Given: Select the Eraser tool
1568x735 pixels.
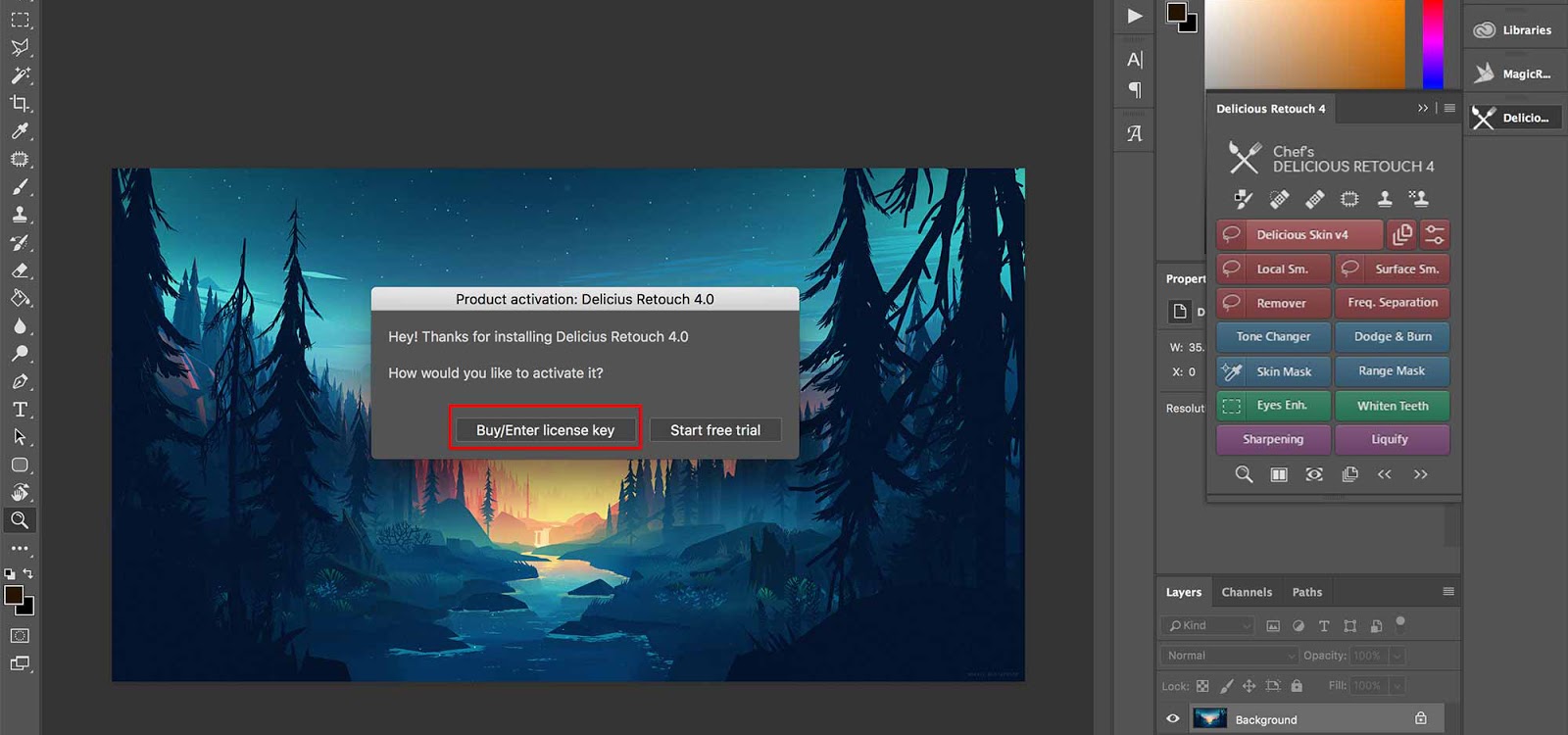Looking at the screenshot, I should coord(20,270).
